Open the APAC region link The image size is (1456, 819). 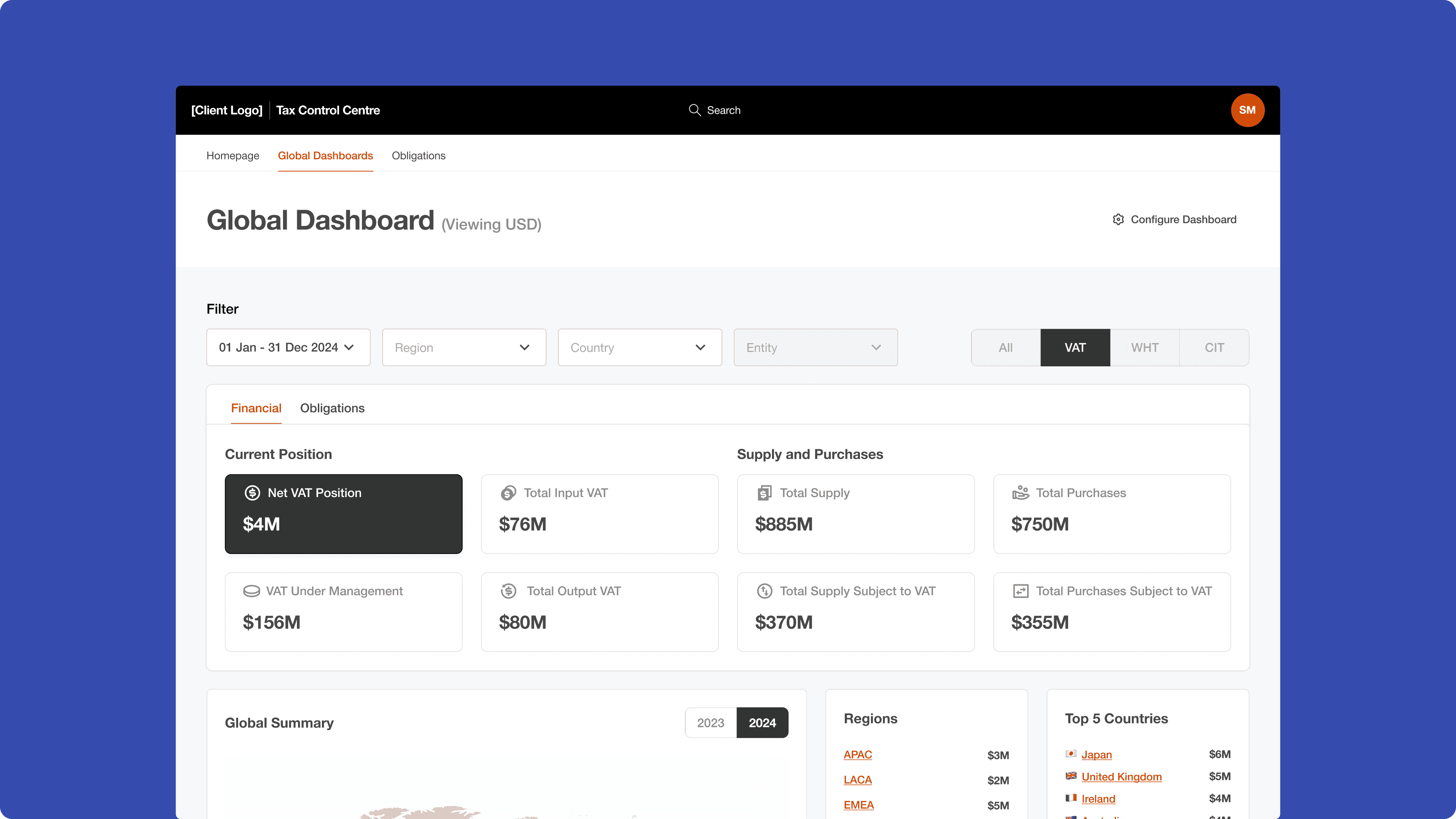(x=857, y=755)
